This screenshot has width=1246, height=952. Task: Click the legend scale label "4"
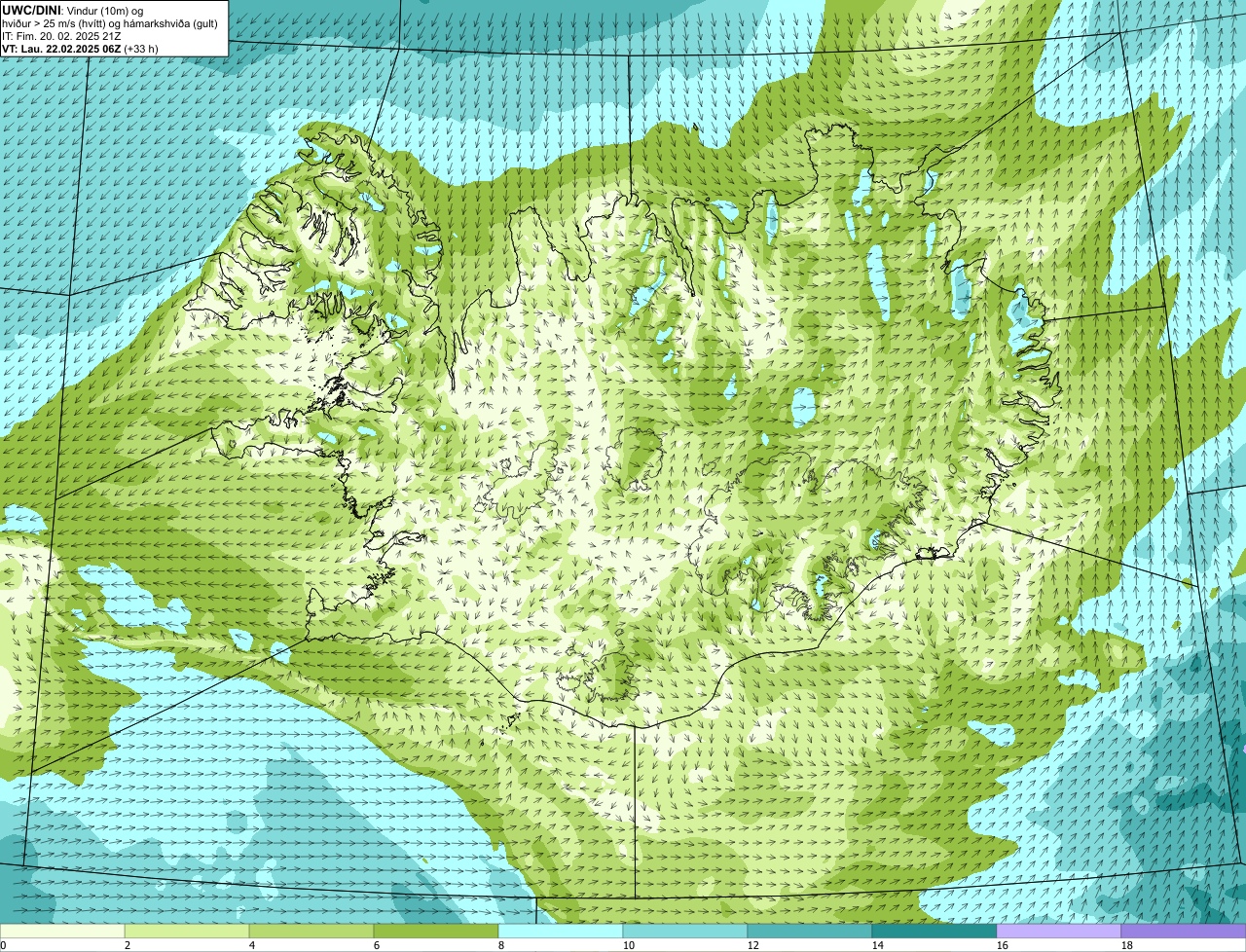[252, 945]
